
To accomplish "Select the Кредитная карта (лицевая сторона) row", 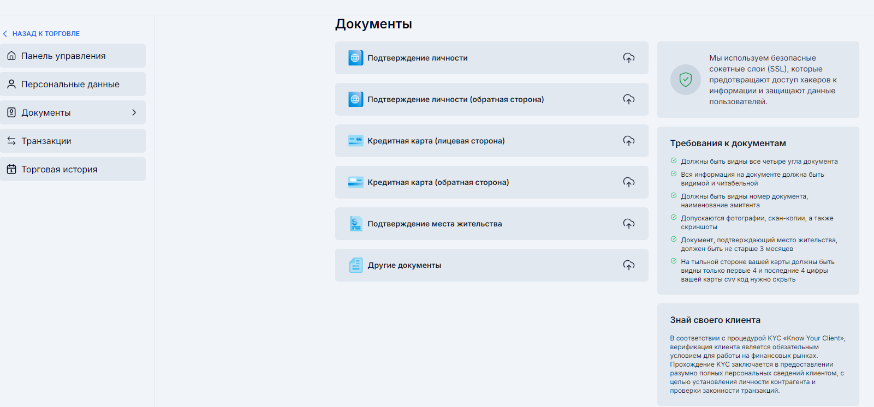I will click(x=492, y=140).
